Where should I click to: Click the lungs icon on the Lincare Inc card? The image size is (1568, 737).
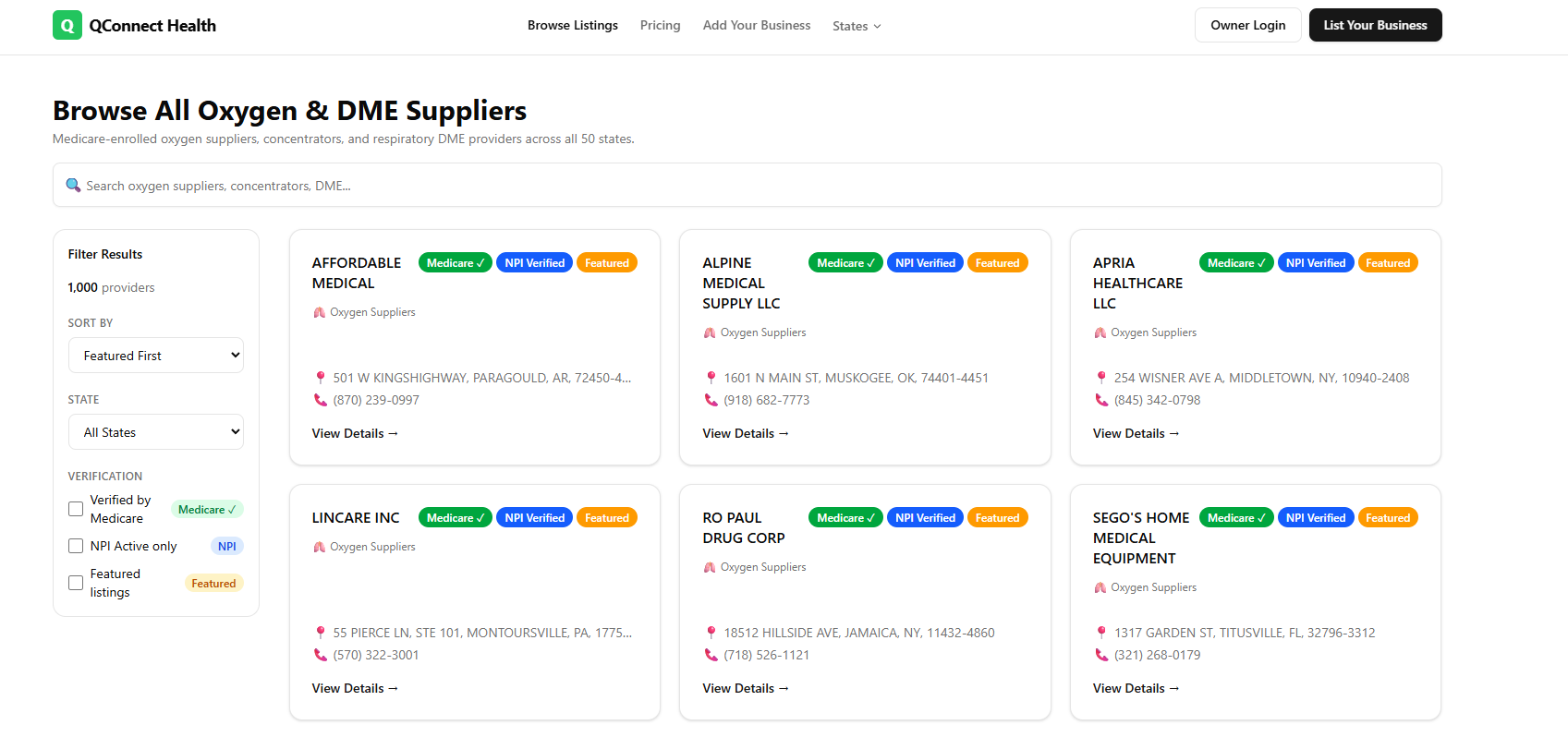click(319, 547)
